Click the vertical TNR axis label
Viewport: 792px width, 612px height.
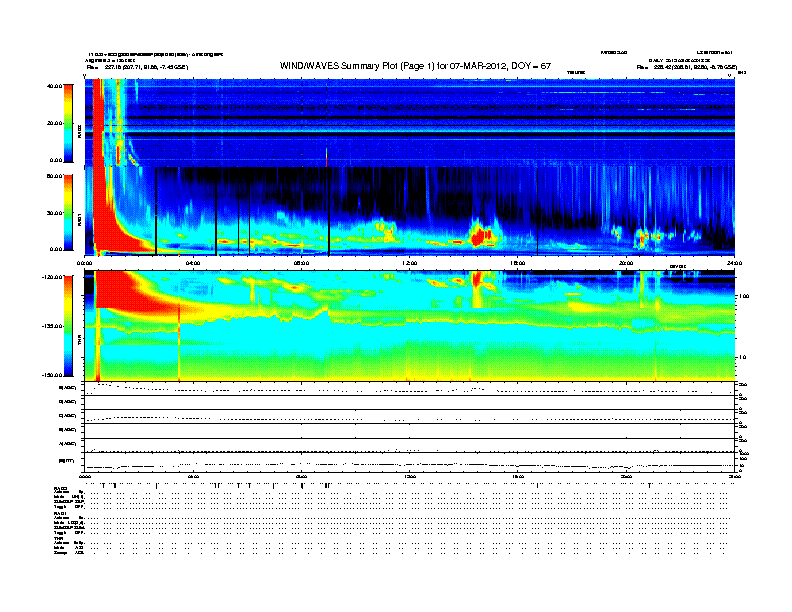click(79, 342)
